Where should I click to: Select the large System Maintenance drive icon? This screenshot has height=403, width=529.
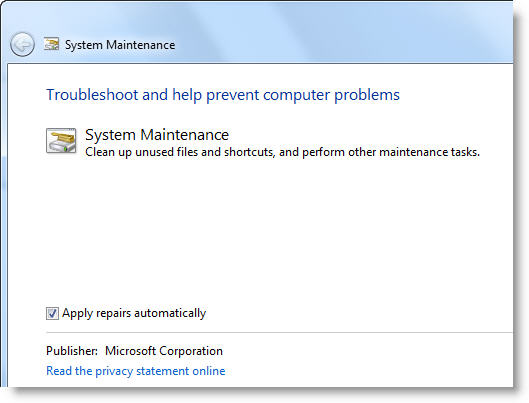tap(61, 141)
